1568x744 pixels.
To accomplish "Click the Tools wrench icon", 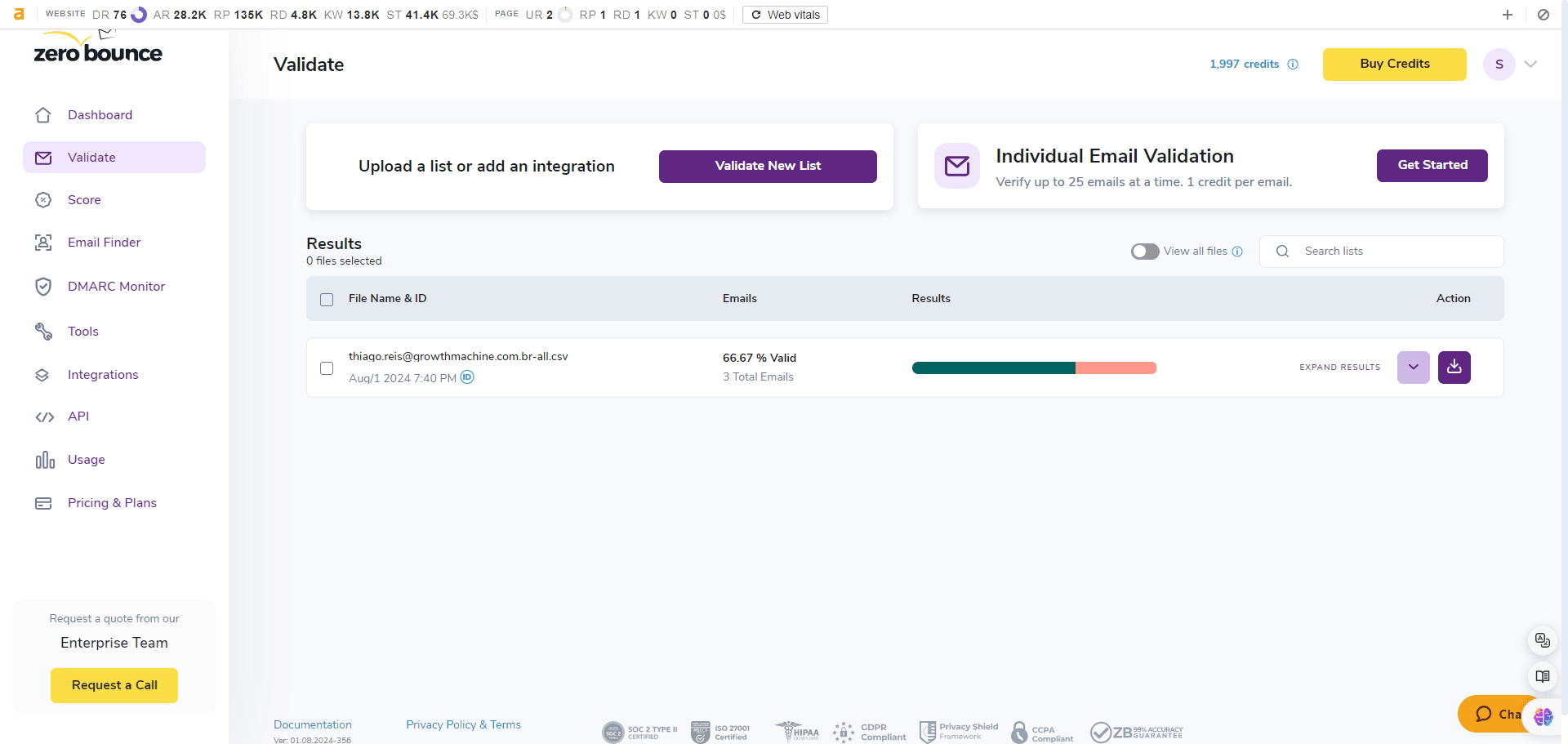I will click(x=43, y=331).
